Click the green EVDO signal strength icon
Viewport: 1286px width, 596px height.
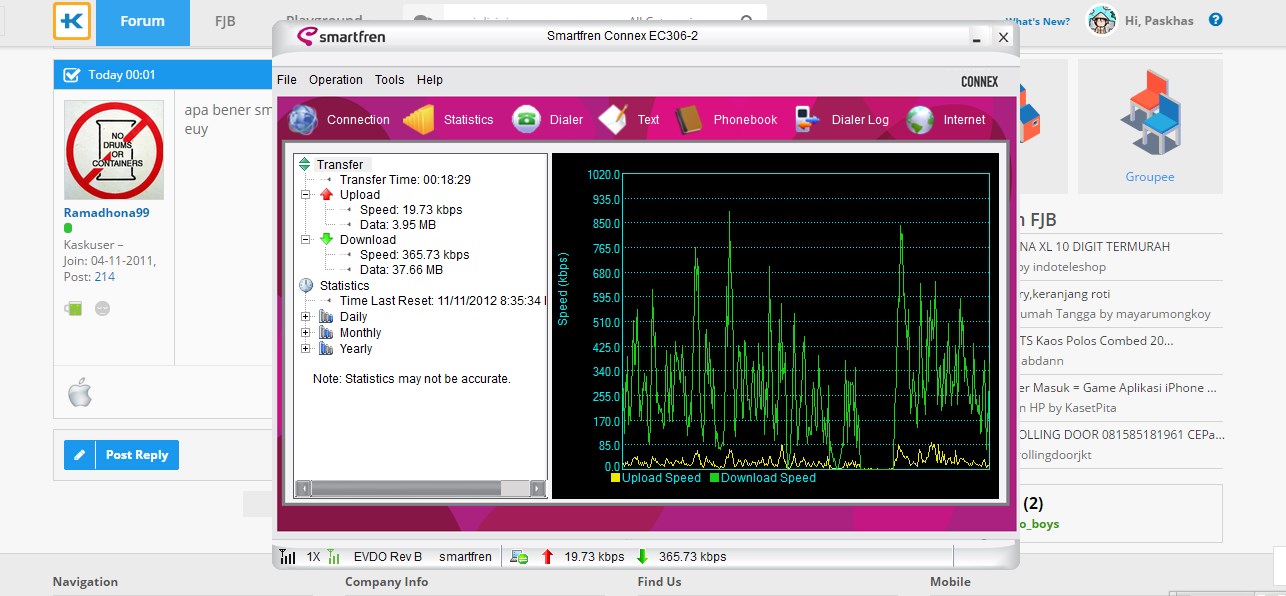[x=334, y=557]
